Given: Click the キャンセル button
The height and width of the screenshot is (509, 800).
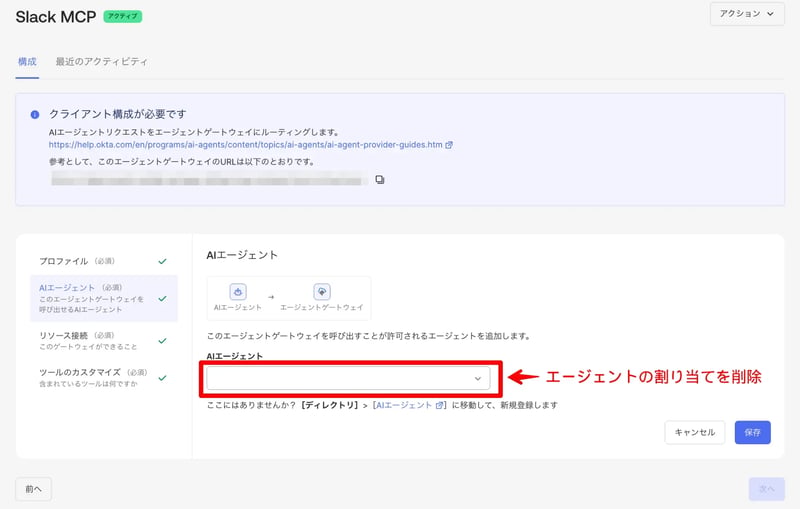Looking at the screenshot, I should (694, 432).
